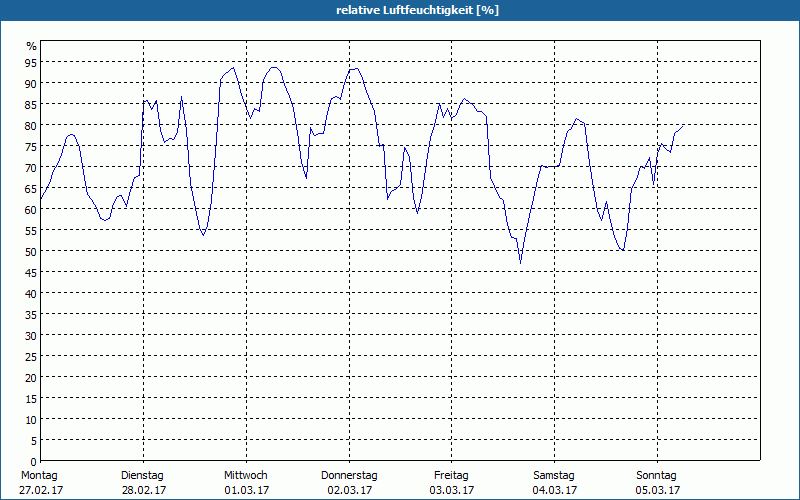Image resolution: width=800 pixels, height=500 pixels.
Task: Click the y-axis value '10'
Action: tap(32, 420)
